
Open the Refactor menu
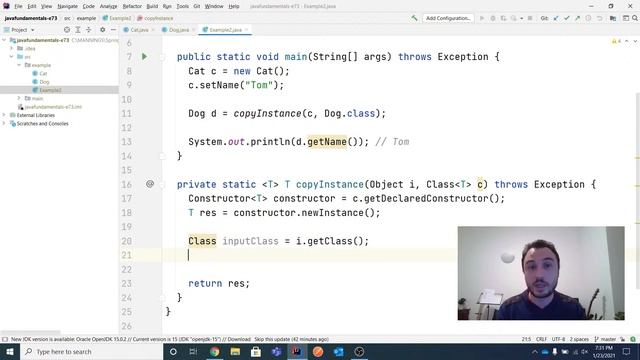point(132,6)
